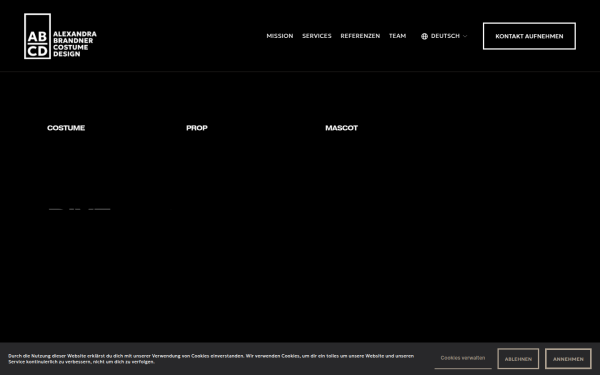Viewport: 600px width, 375px height.
Task: Select the Costume heading
Action: point(66,128)
